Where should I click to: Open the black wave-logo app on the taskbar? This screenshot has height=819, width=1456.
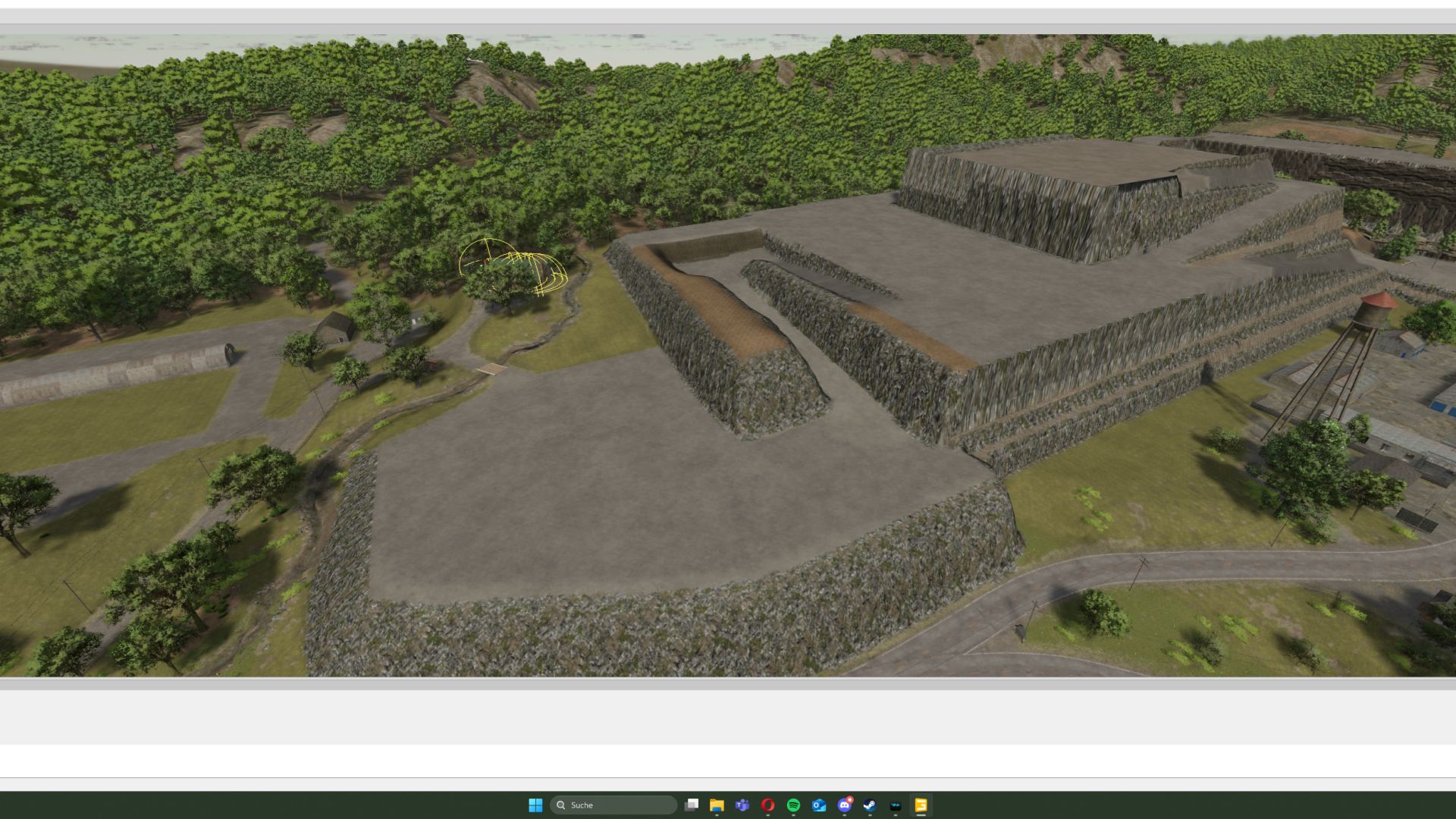click(x=896, y=805)
